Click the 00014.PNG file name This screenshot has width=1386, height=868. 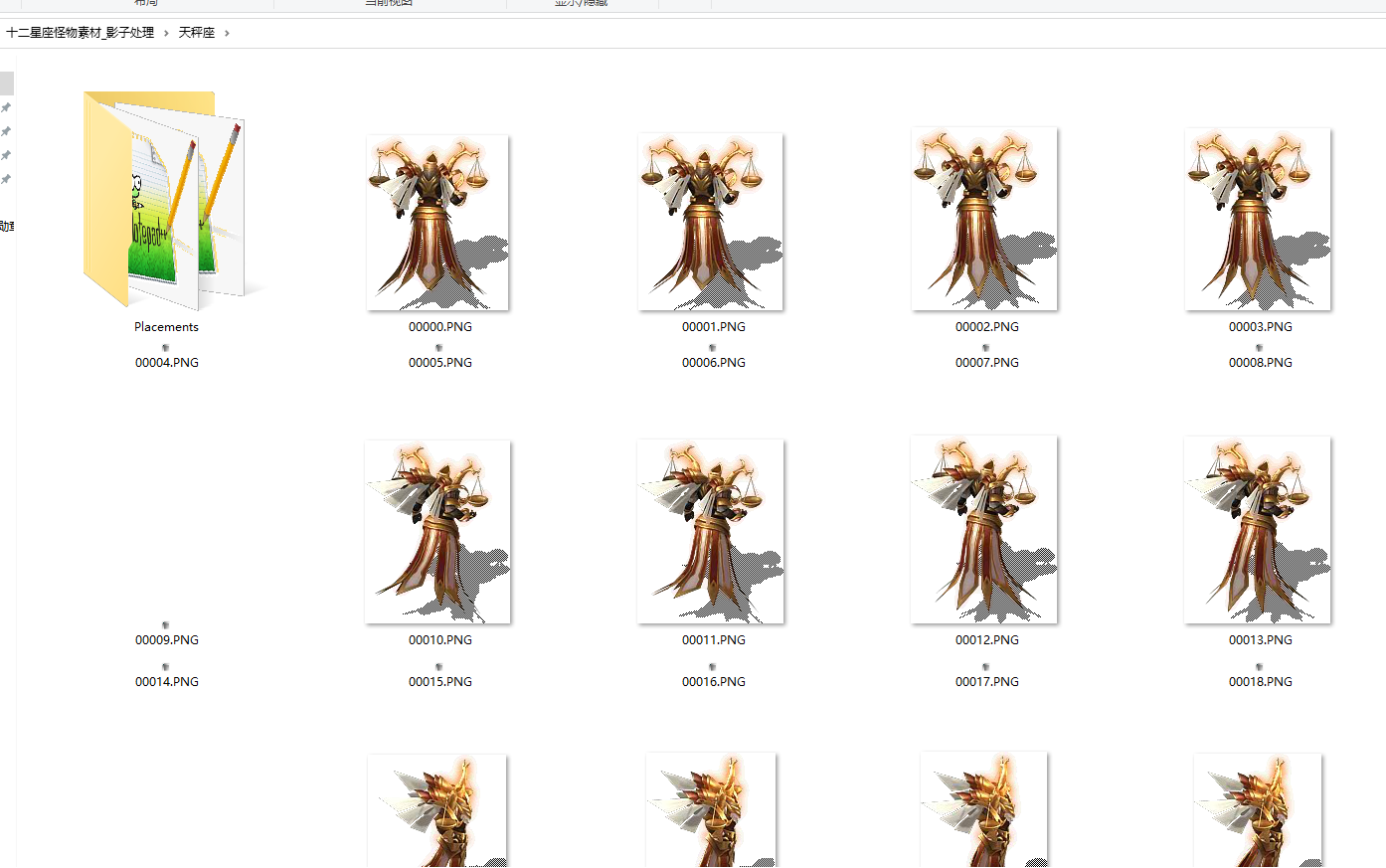pos(167,682)
